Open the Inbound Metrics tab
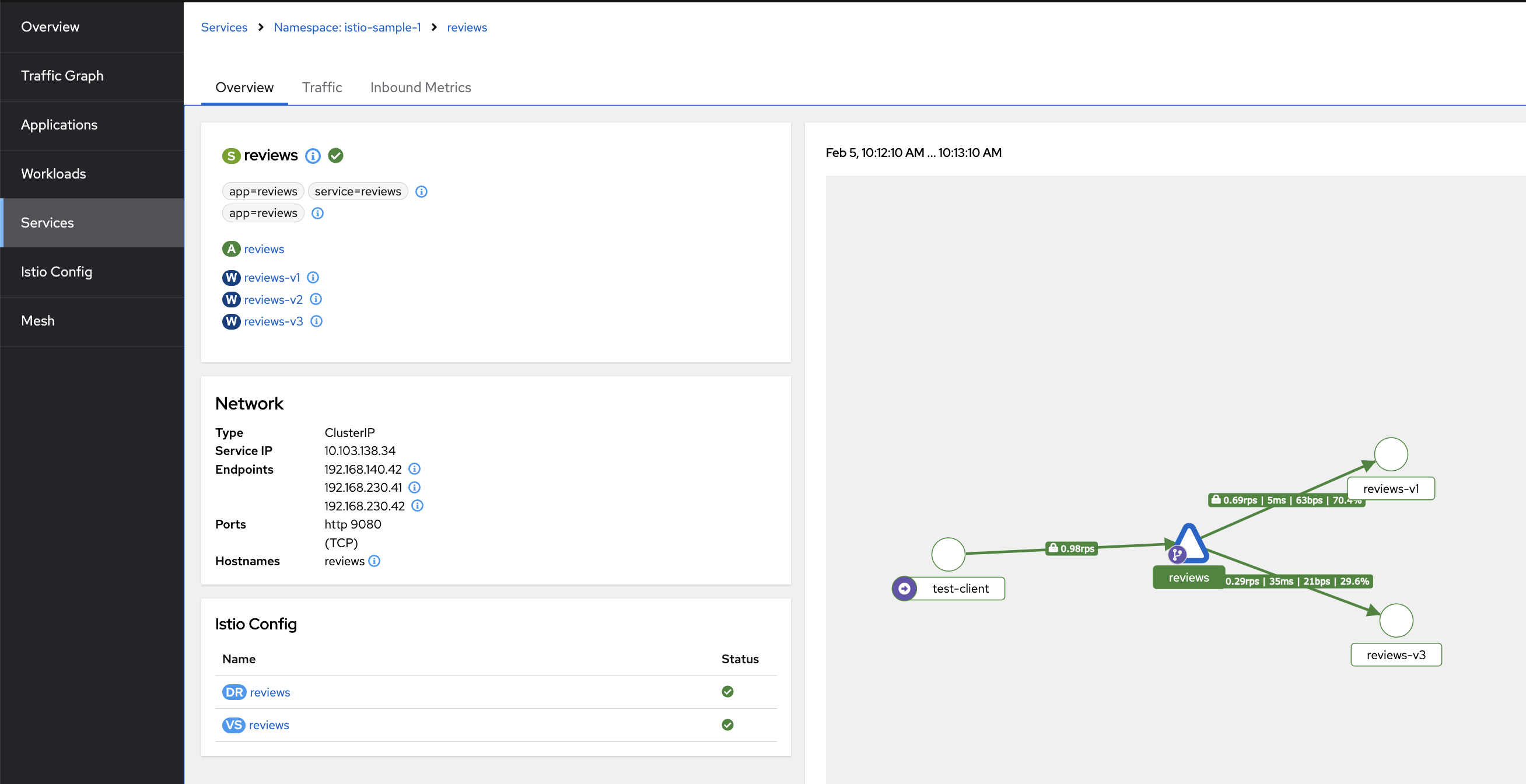The height and width of the screenshot is (784, 1526). [x=420, y=87]
